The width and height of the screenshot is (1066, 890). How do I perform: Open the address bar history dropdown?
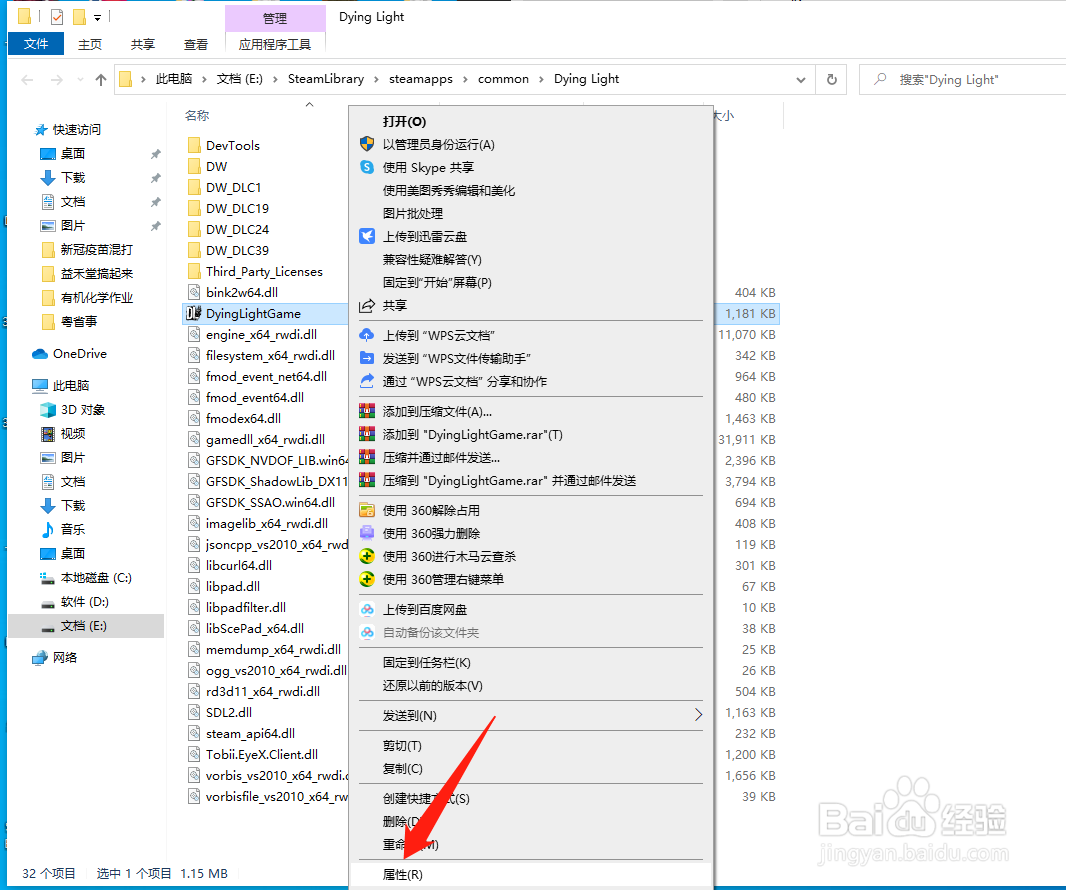(800, 80)
